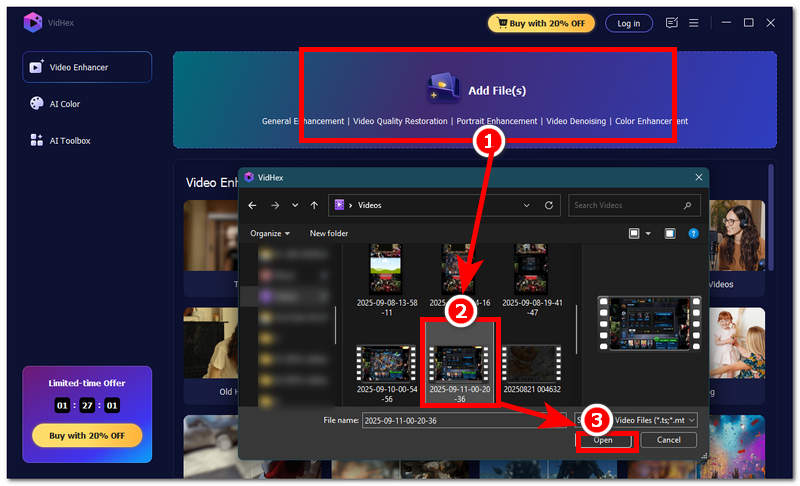800x486 pixels.
Task: Switch to the AI Color tab
Action: pyautogui.click(x=65, y=103)
